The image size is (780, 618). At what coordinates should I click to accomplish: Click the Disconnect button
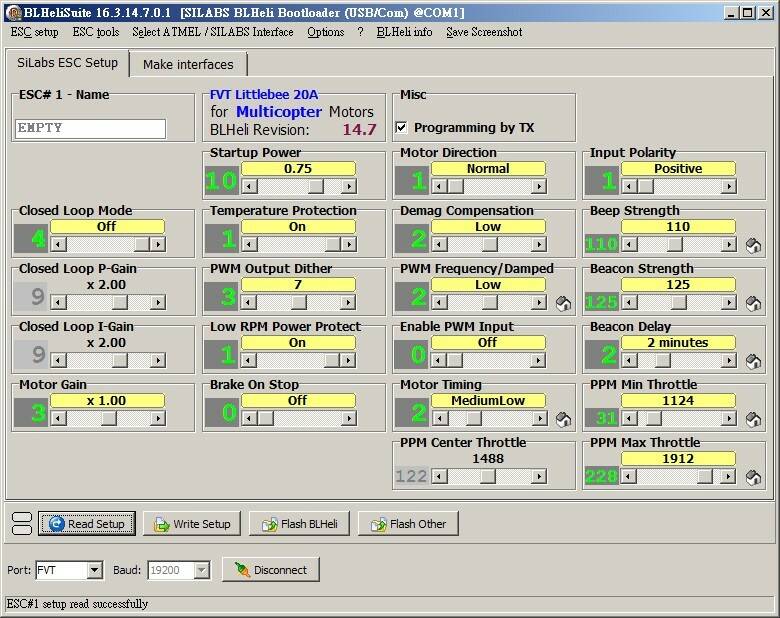click(x=271, y=570)
